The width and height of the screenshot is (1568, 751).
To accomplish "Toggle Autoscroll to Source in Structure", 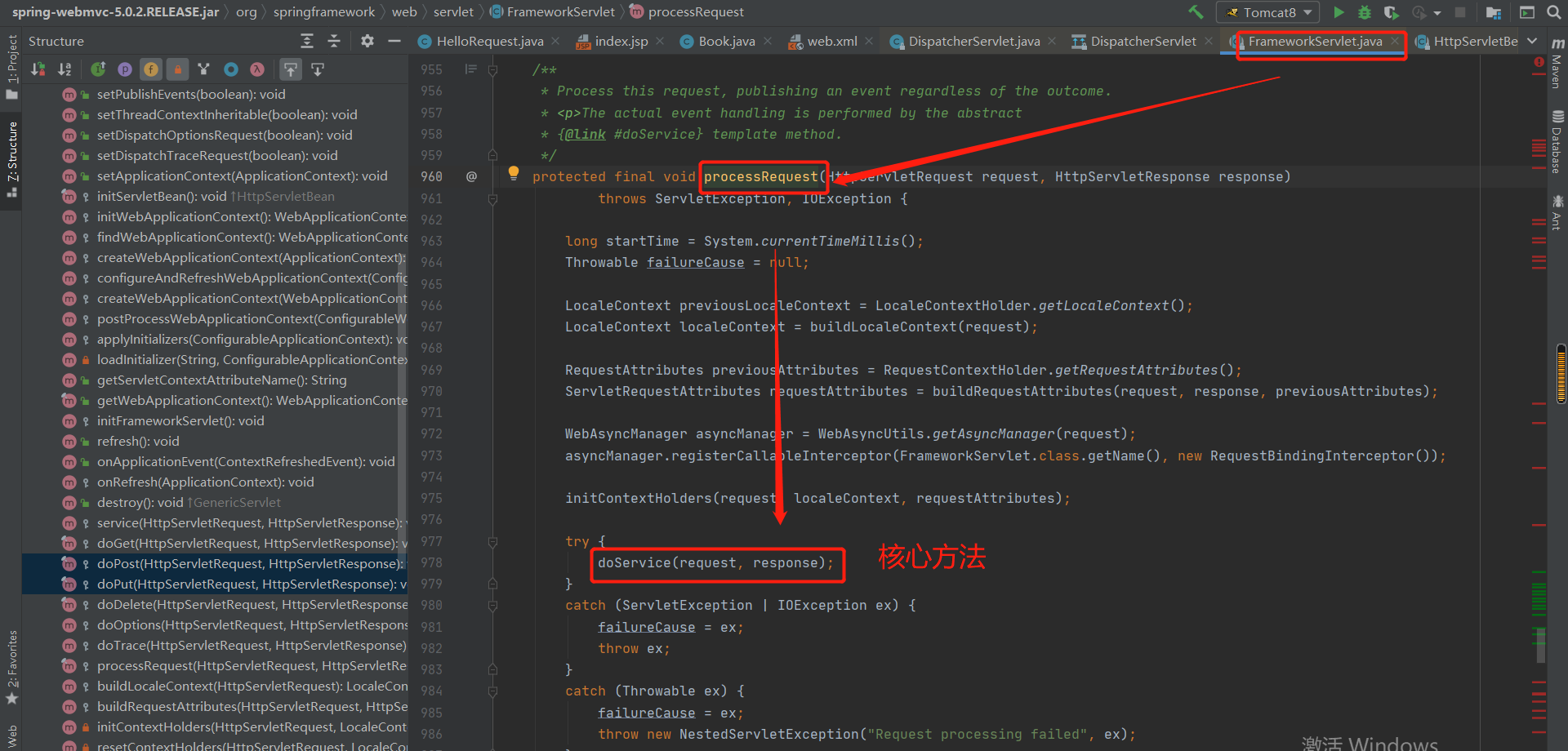I will tap(290, 69).
